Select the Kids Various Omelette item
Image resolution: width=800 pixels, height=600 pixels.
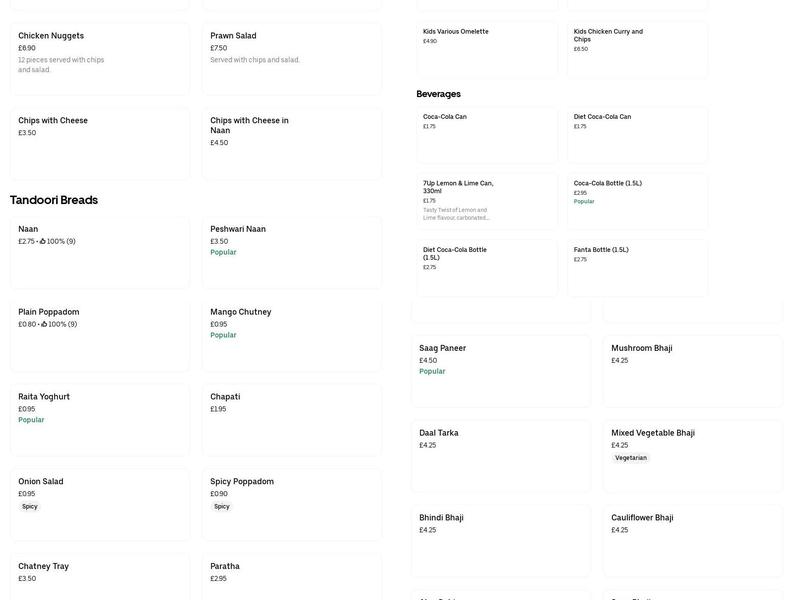click(x=487, y=48)
